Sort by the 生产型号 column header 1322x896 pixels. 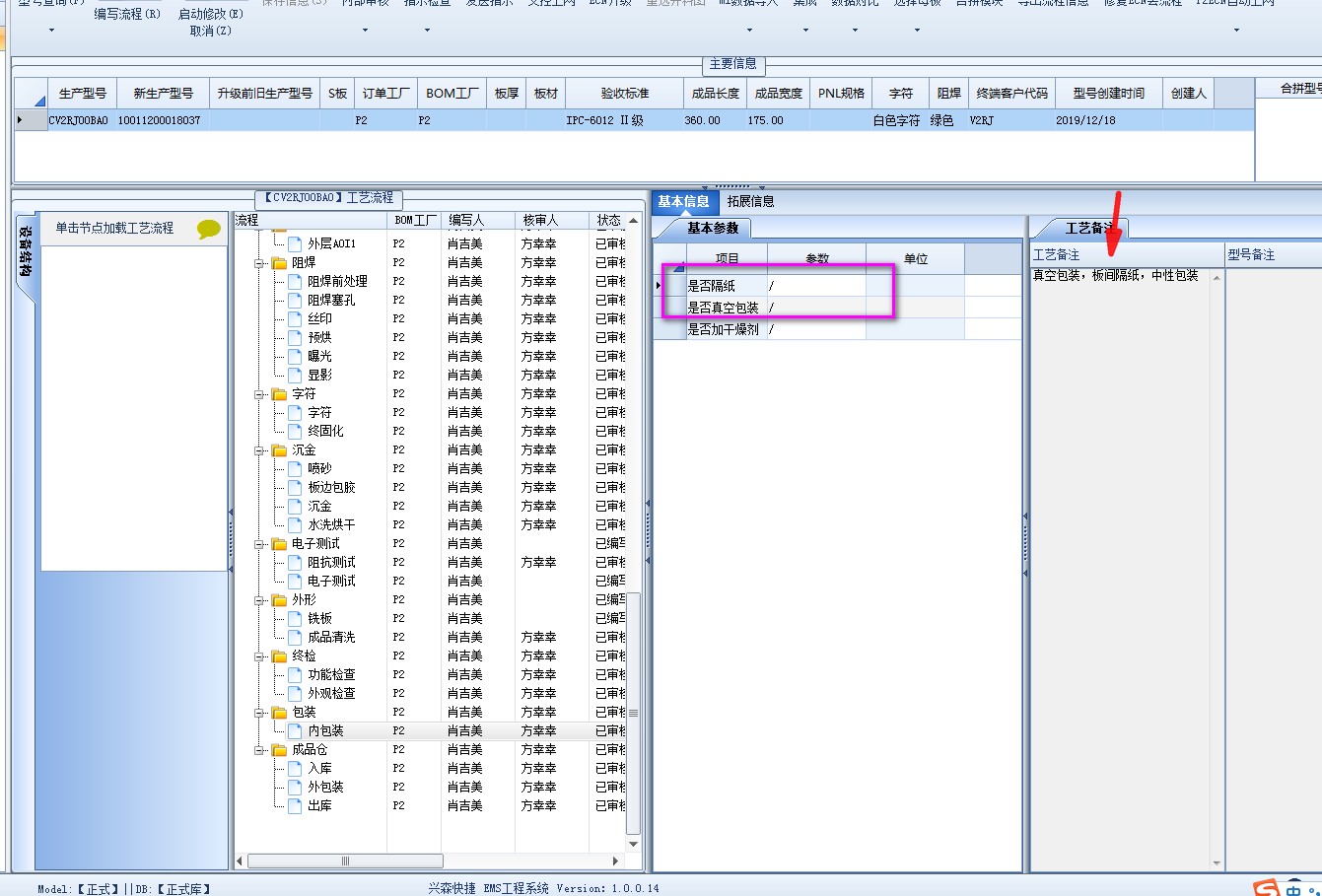[82, 94]
